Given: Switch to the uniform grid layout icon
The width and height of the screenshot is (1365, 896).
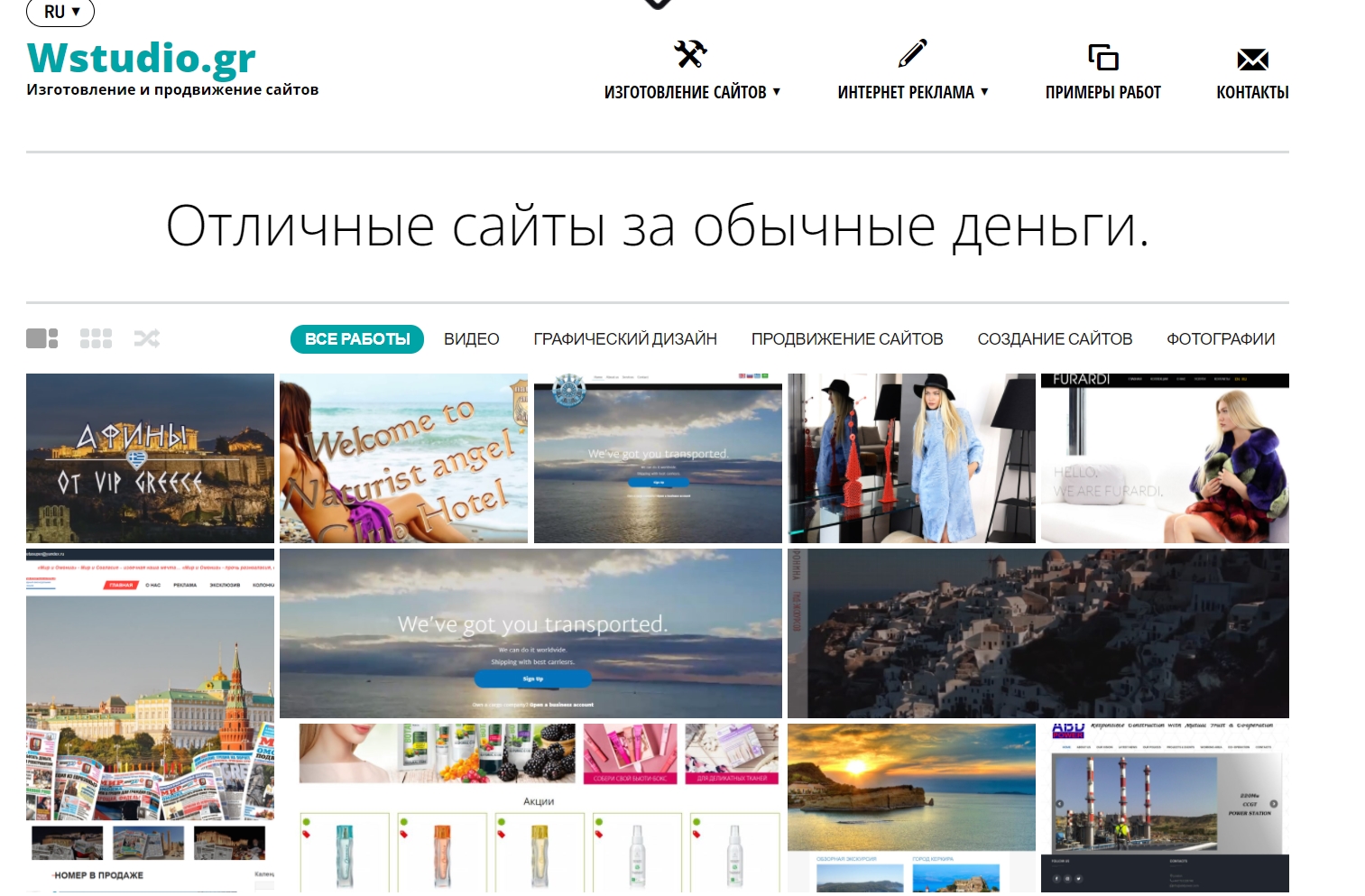Looking at the screenshot, I should click(x=96, y=338).
